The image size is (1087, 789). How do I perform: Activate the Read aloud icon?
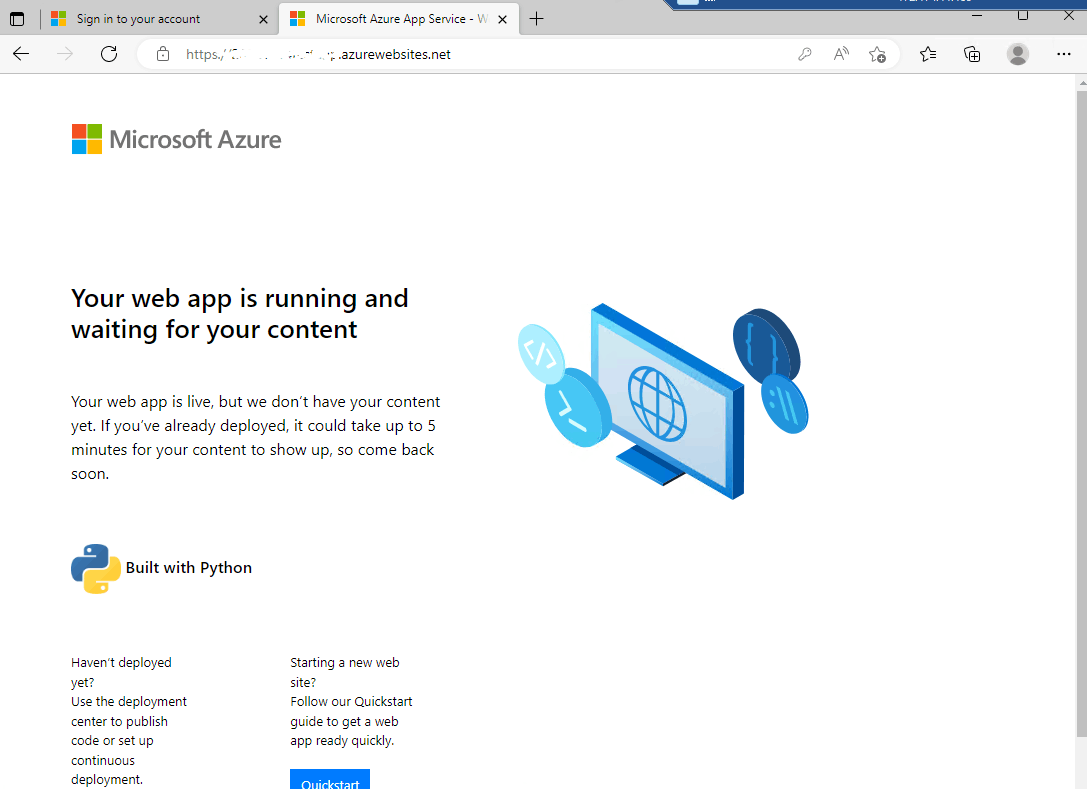click(x=841, y=54)
